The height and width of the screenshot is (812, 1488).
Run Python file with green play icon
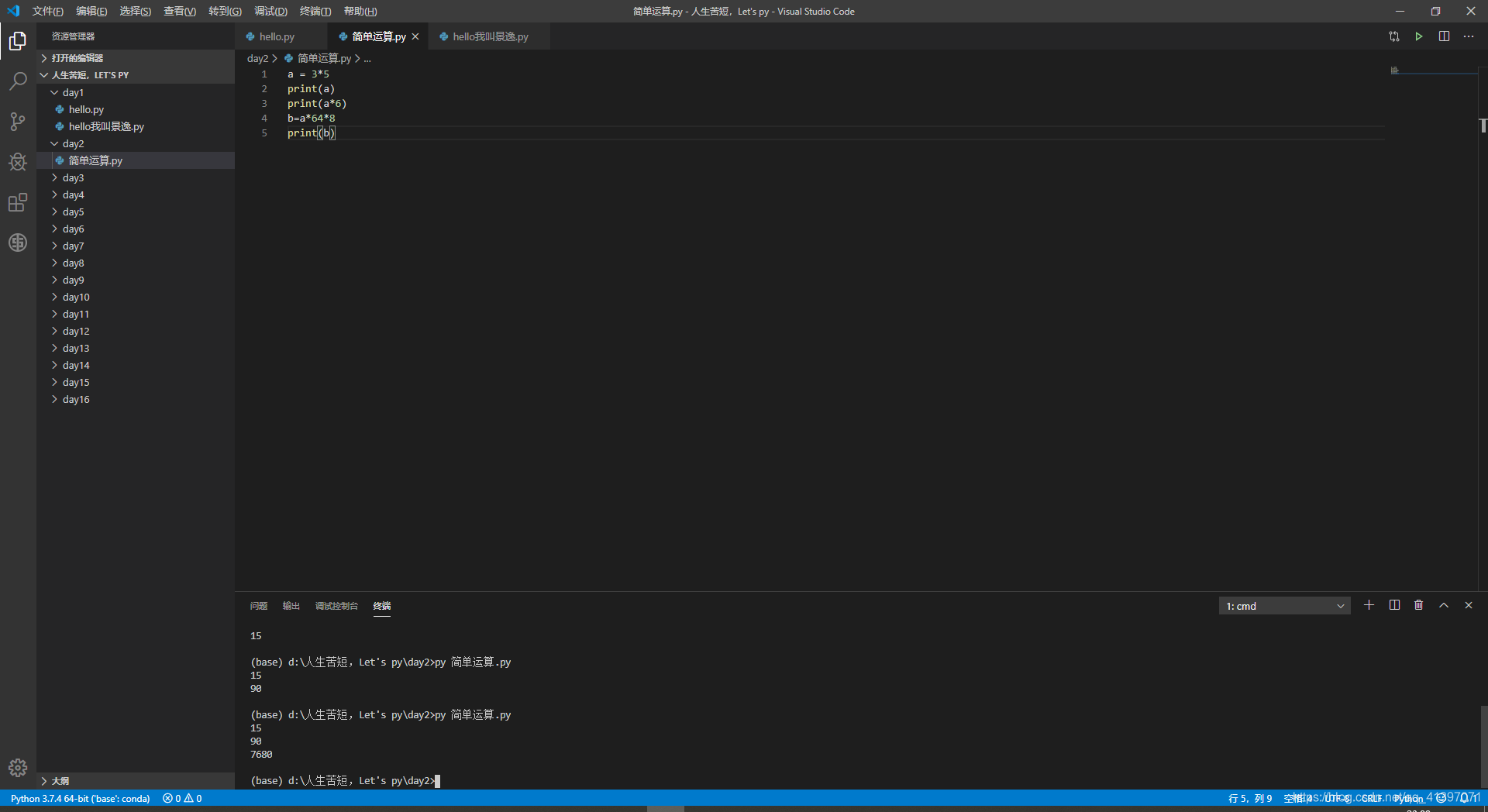[x=1419, y=36]
